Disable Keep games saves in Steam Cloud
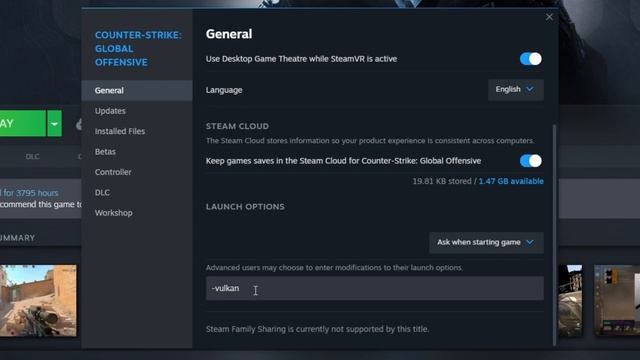The height and width of the screenshot is (360, 640). [x=530, y=161]
